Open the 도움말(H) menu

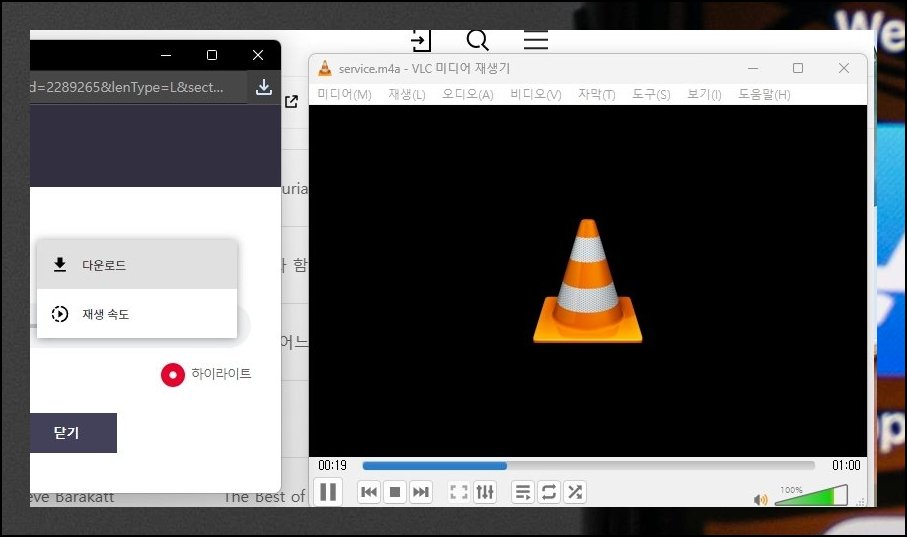click(x=764, y=94)
